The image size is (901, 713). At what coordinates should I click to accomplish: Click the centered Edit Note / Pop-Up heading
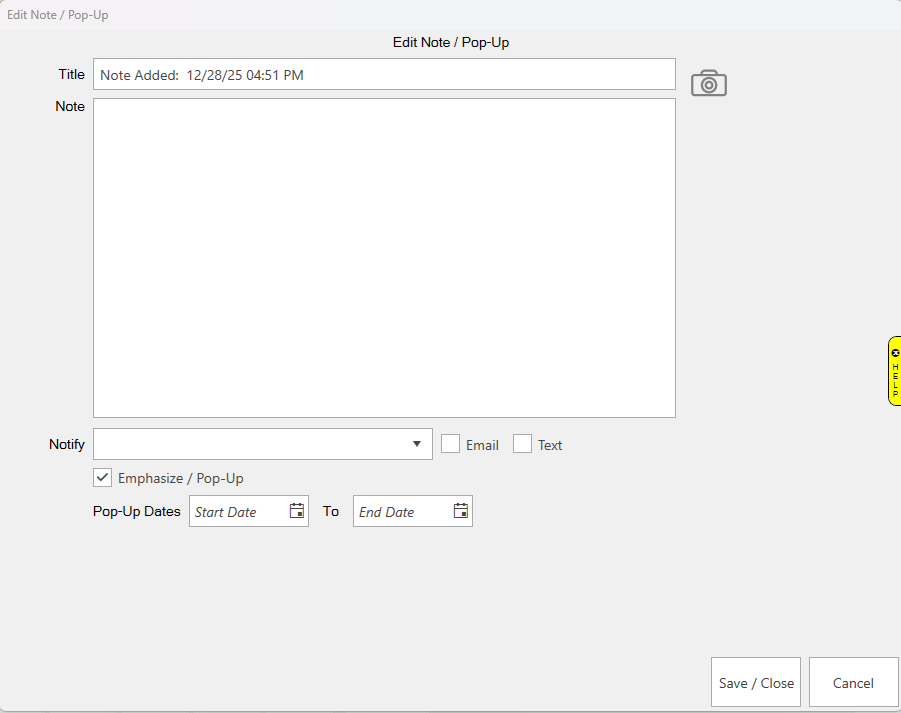451,42
